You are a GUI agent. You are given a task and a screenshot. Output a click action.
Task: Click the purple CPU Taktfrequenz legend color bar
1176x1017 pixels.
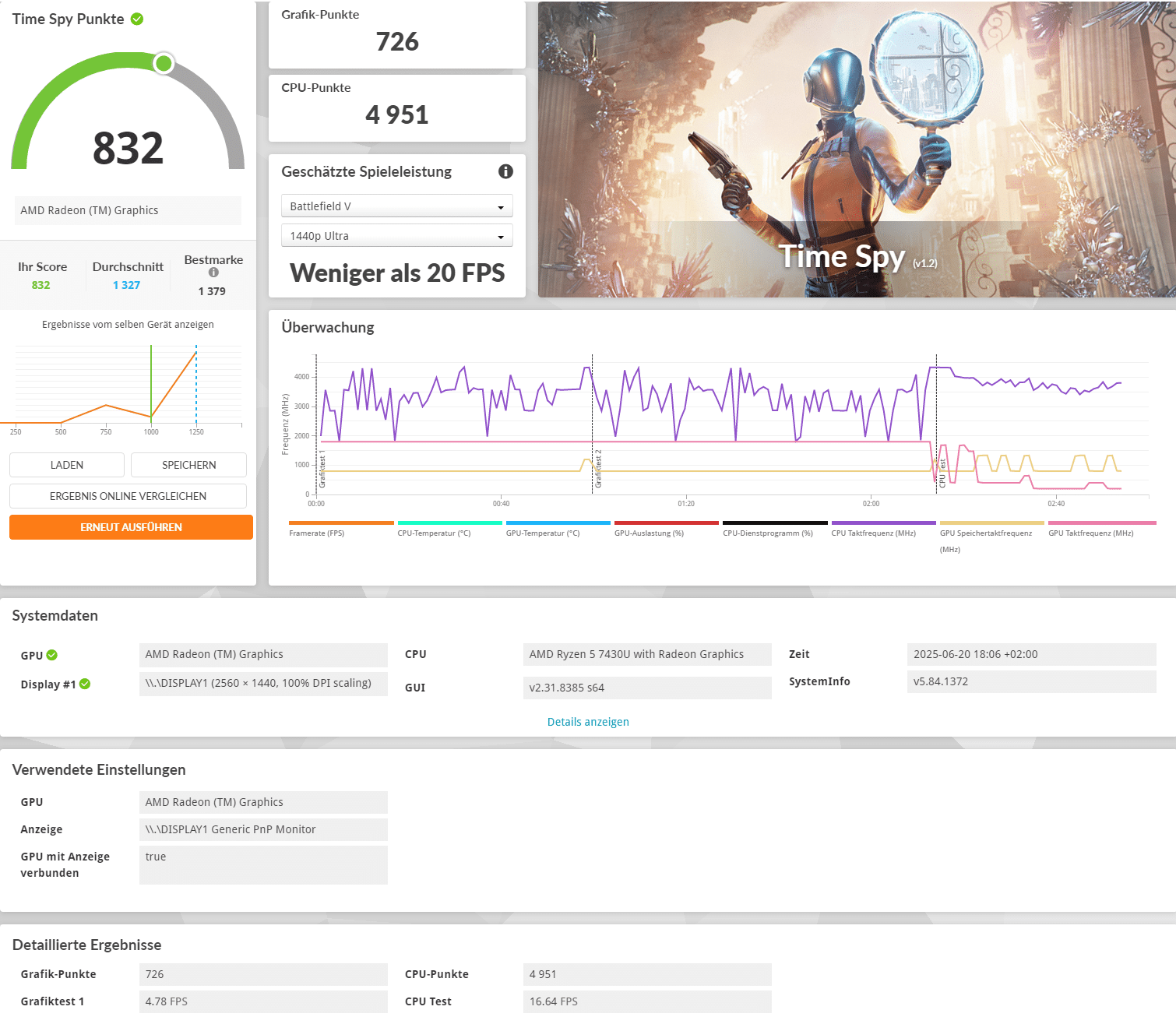point(883,523)
